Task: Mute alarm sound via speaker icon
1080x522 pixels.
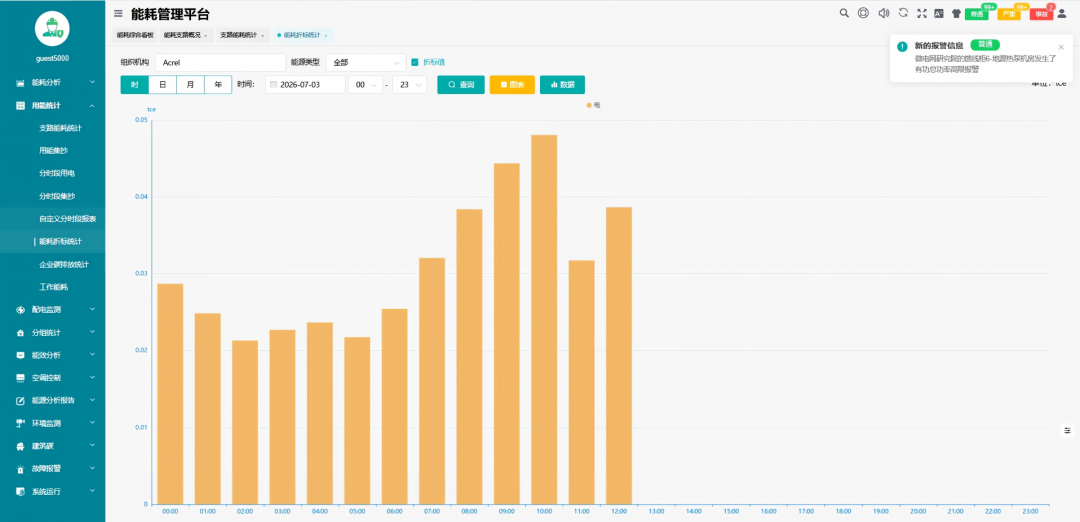Action: [884, 13]
